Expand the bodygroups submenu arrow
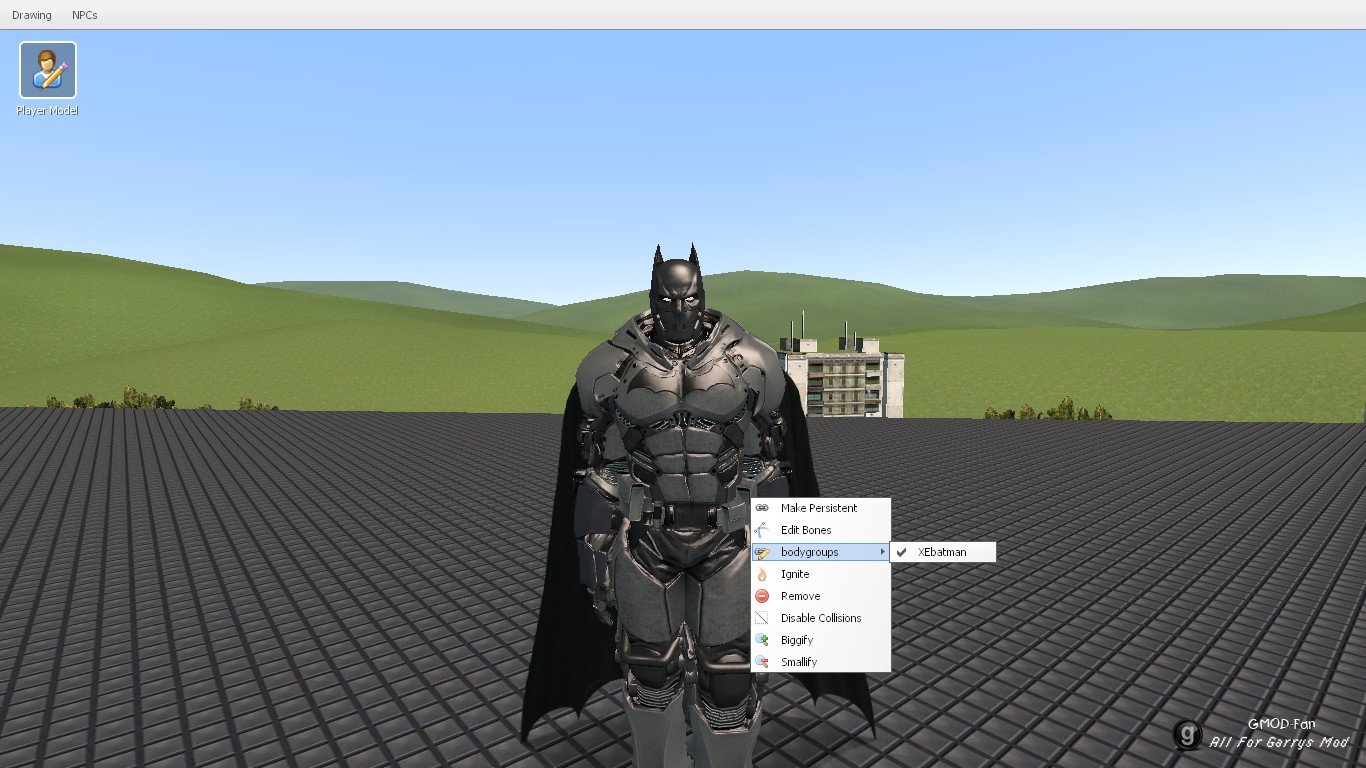 point(882,552)
